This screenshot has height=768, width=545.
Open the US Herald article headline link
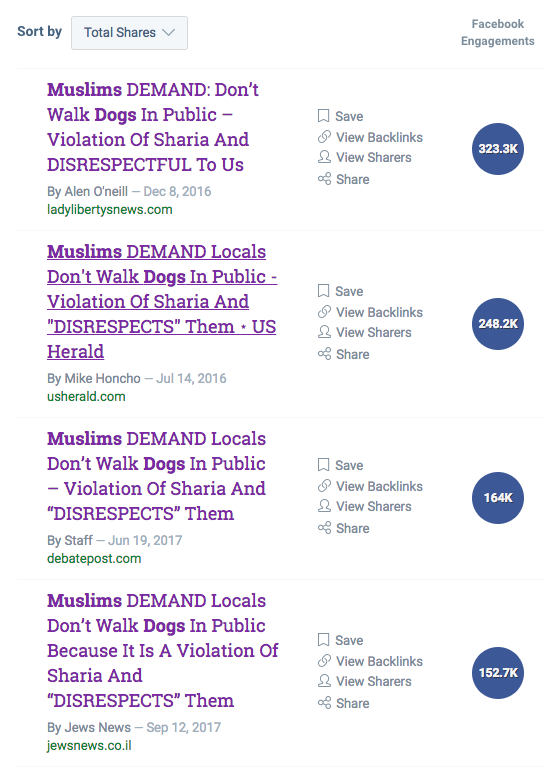tap(162, 302)
